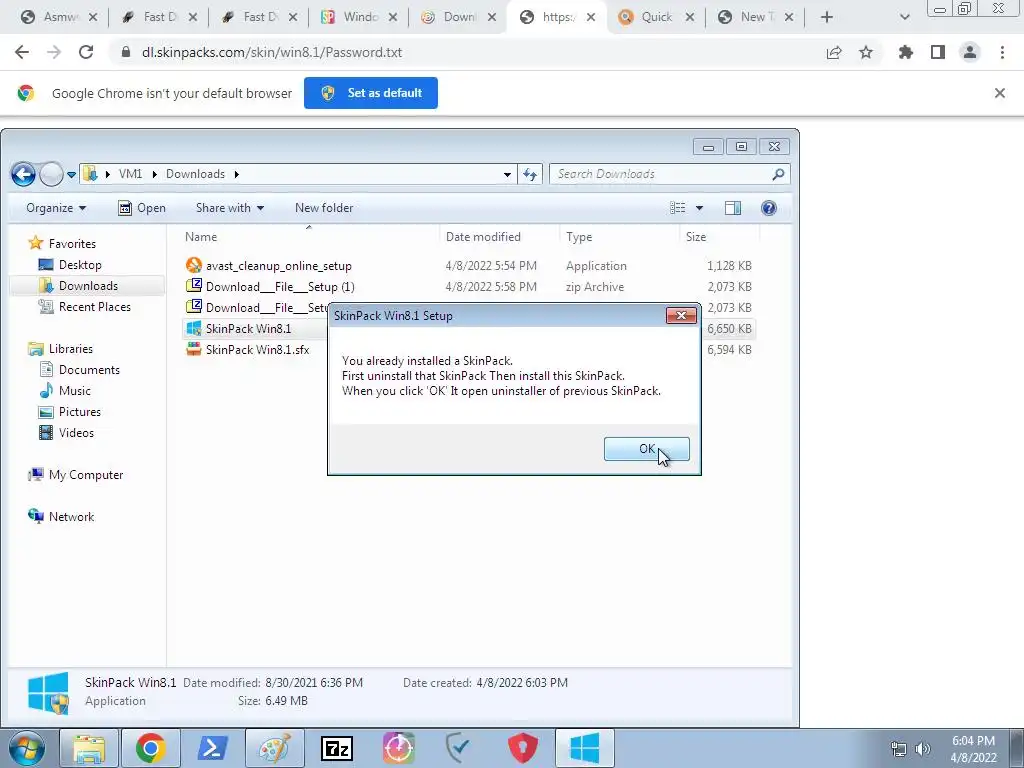The image size is (1024, 768).
Task: Click Downloads in the breadcrumb path
Action: pyautogui.click(x=195, y=174)
